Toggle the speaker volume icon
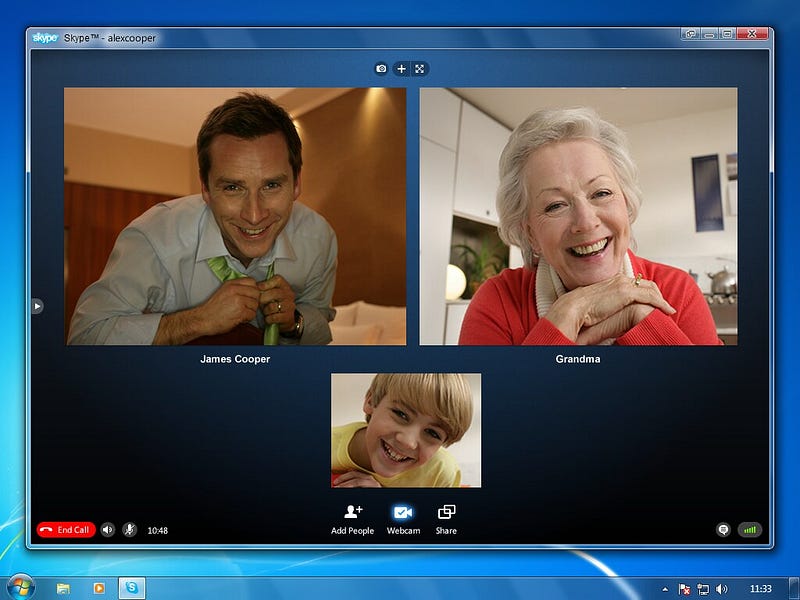800x600 pixels. tap(108, 530)
